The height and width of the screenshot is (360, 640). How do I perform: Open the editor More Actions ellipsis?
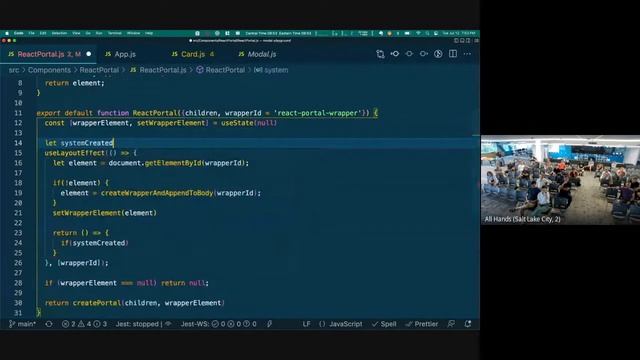click(x=467, y=54)
